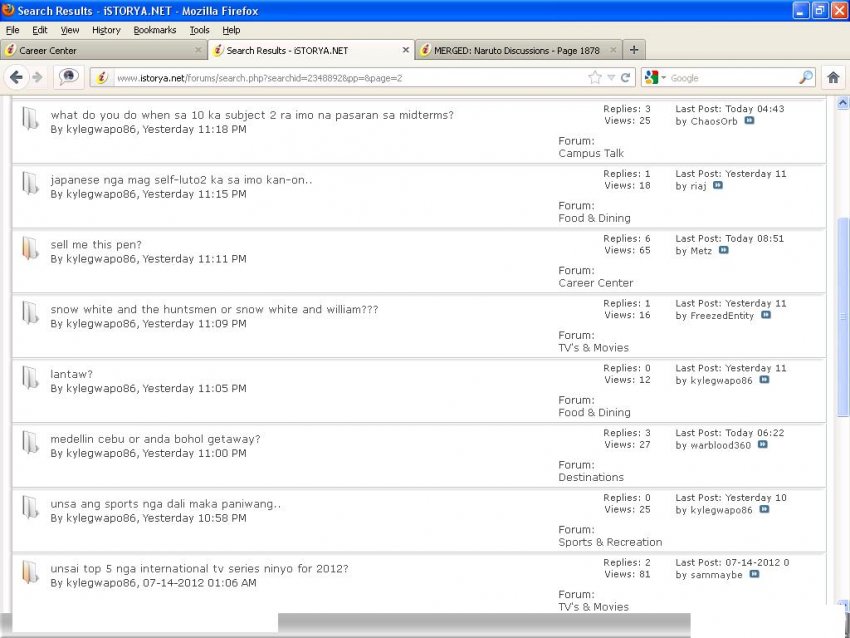Open the search engine dropdown by Google icon
This screenshot has width=850, height=638.
(x=656, y=77)
